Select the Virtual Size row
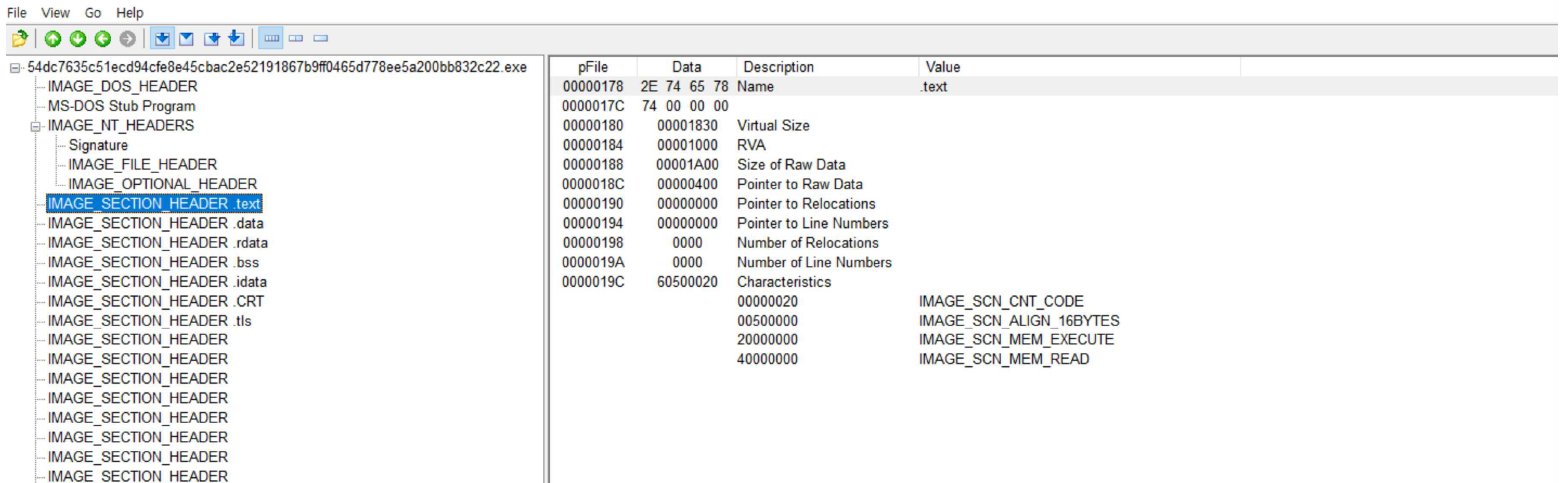The image size is (1567, 483). pos(773,126)
